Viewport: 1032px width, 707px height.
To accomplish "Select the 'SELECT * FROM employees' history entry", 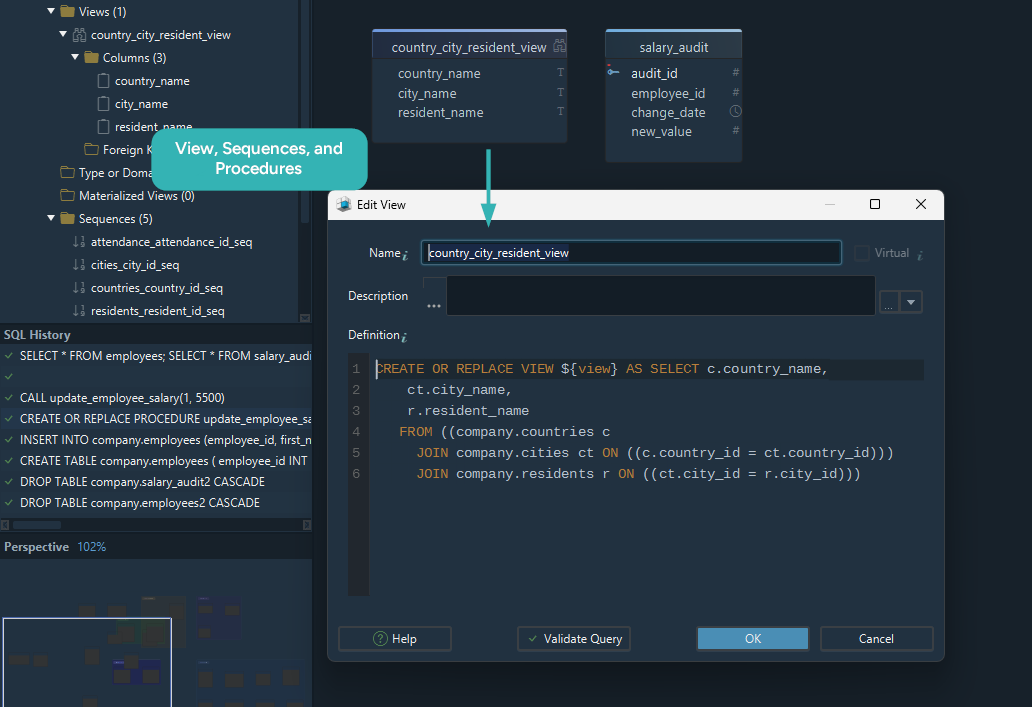I will coord(156,355).
